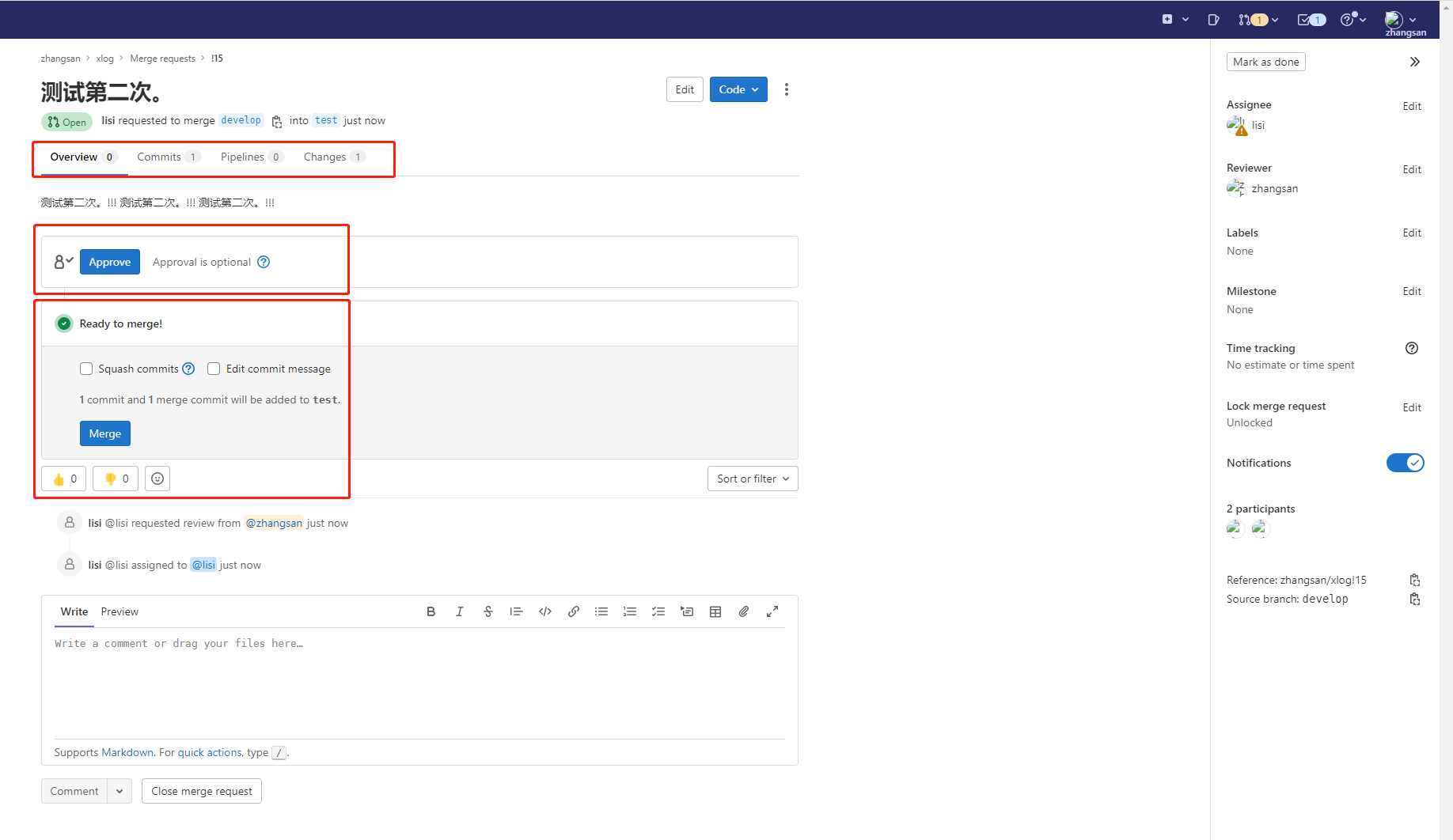1453x840 pixels.
Task: Click the thumbs up reaction button
Action: click(x=64, y=479)
